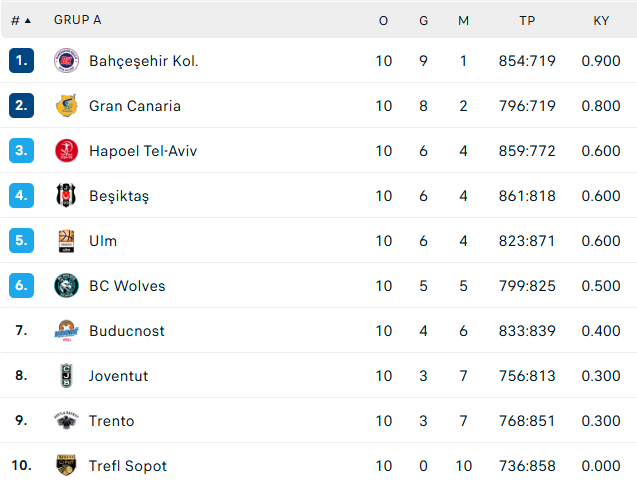Click the TP column header

point(527,21)
